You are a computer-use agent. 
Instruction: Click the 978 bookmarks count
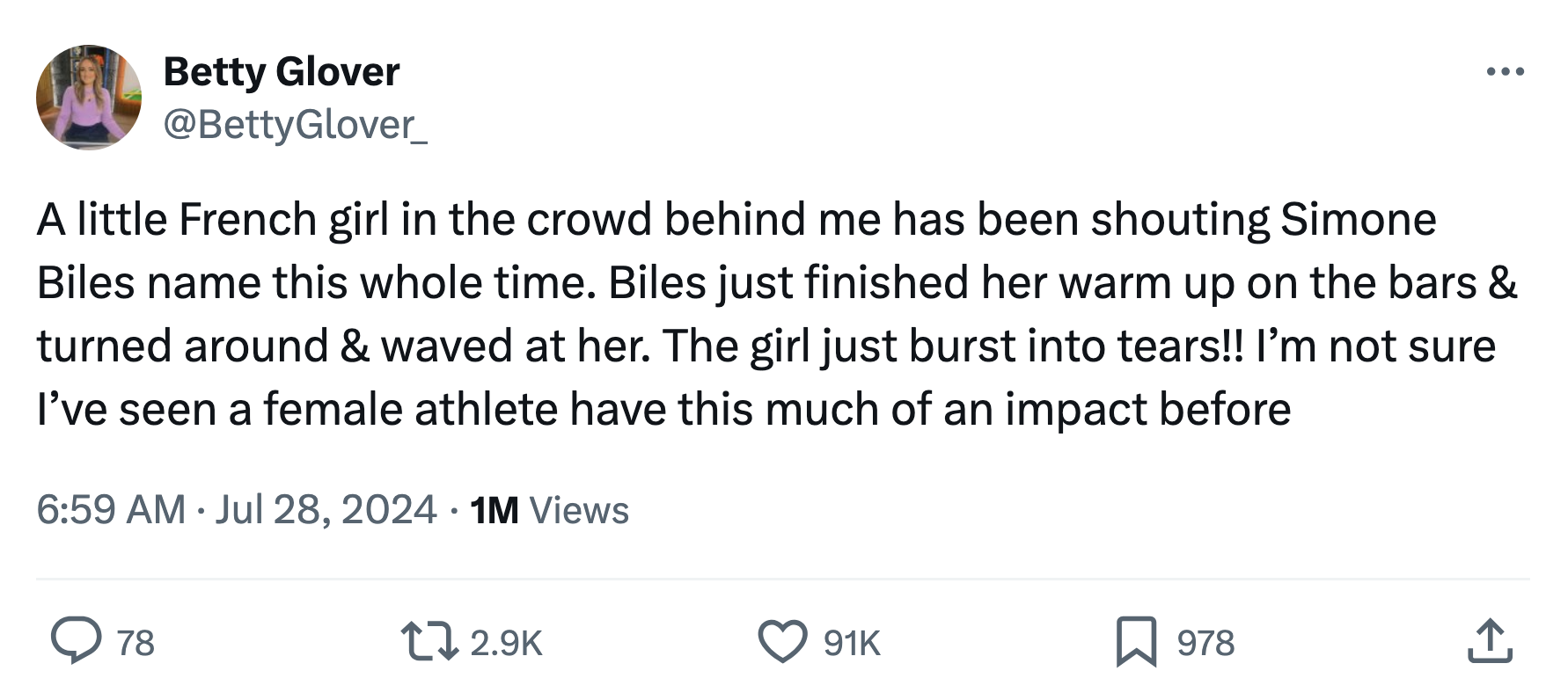pos(1205,643)
